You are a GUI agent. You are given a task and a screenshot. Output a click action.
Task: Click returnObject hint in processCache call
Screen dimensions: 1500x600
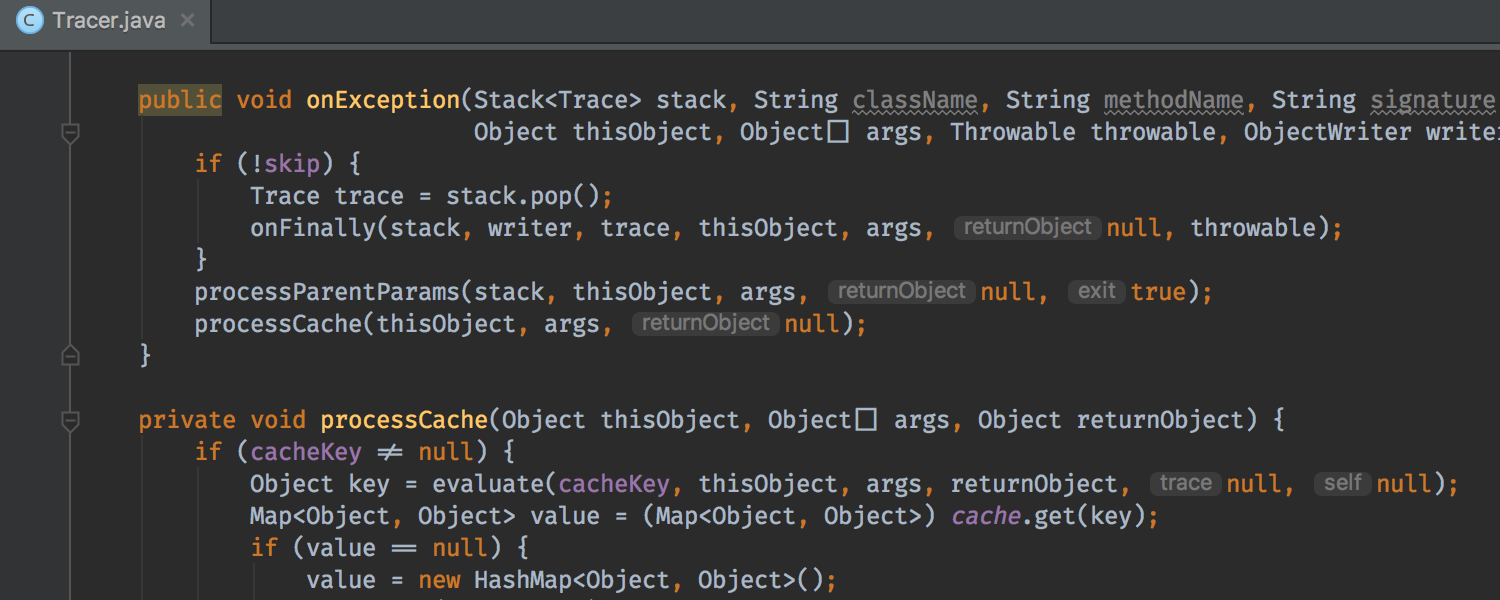click(705, 323)
